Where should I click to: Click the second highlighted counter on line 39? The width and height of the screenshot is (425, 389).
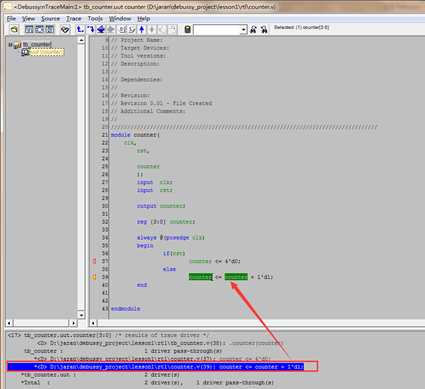236,277
